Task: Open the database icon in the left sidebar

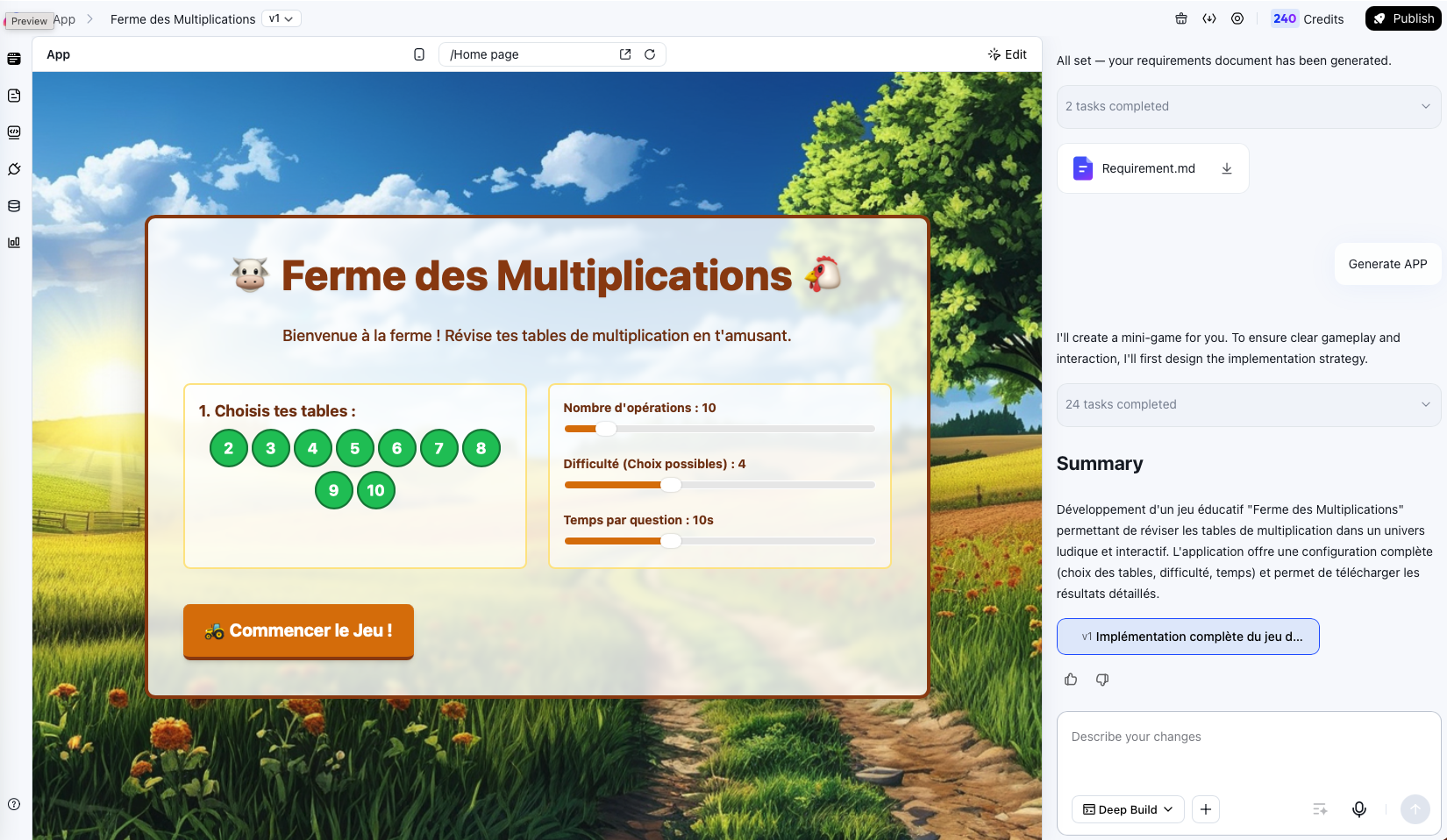Action: pos(14,206)
